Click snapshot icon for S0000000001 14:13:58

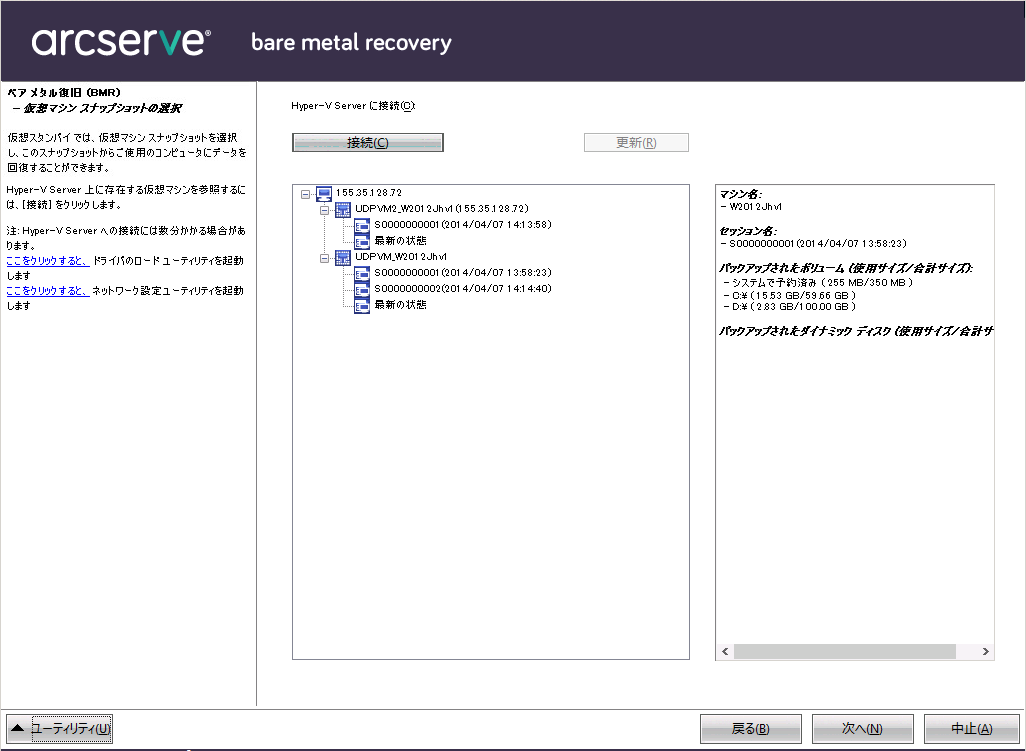point(362,225)
